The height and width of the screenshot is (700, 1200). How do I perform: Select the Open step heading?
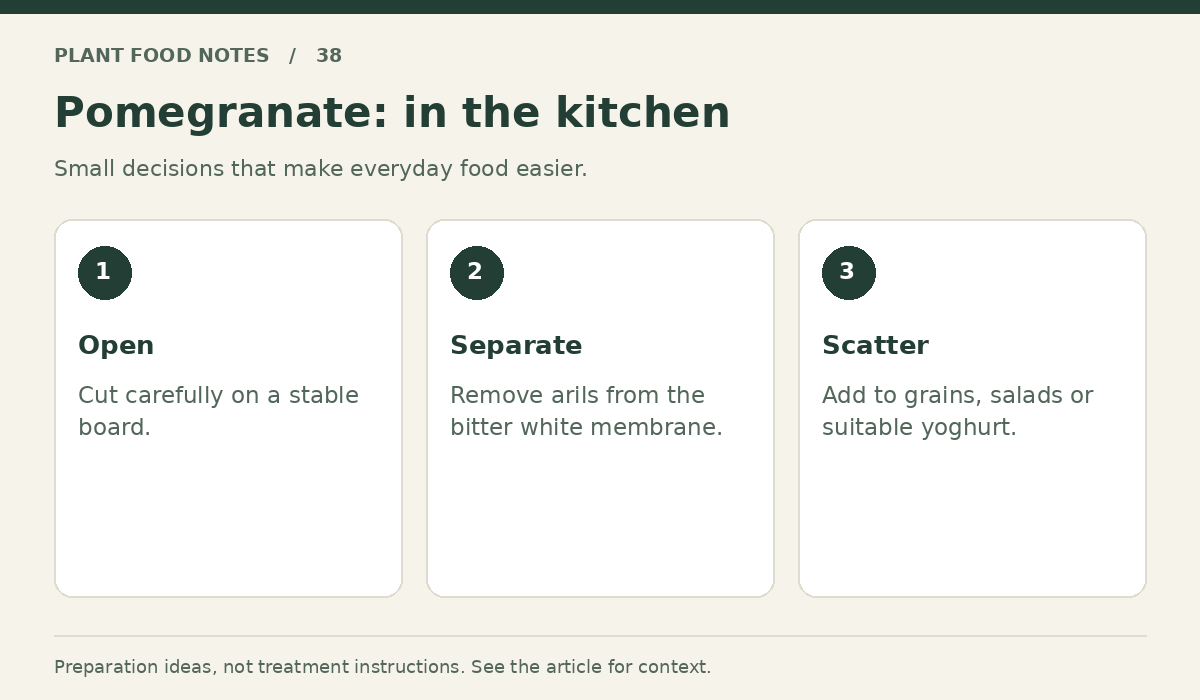click(116, 346)
